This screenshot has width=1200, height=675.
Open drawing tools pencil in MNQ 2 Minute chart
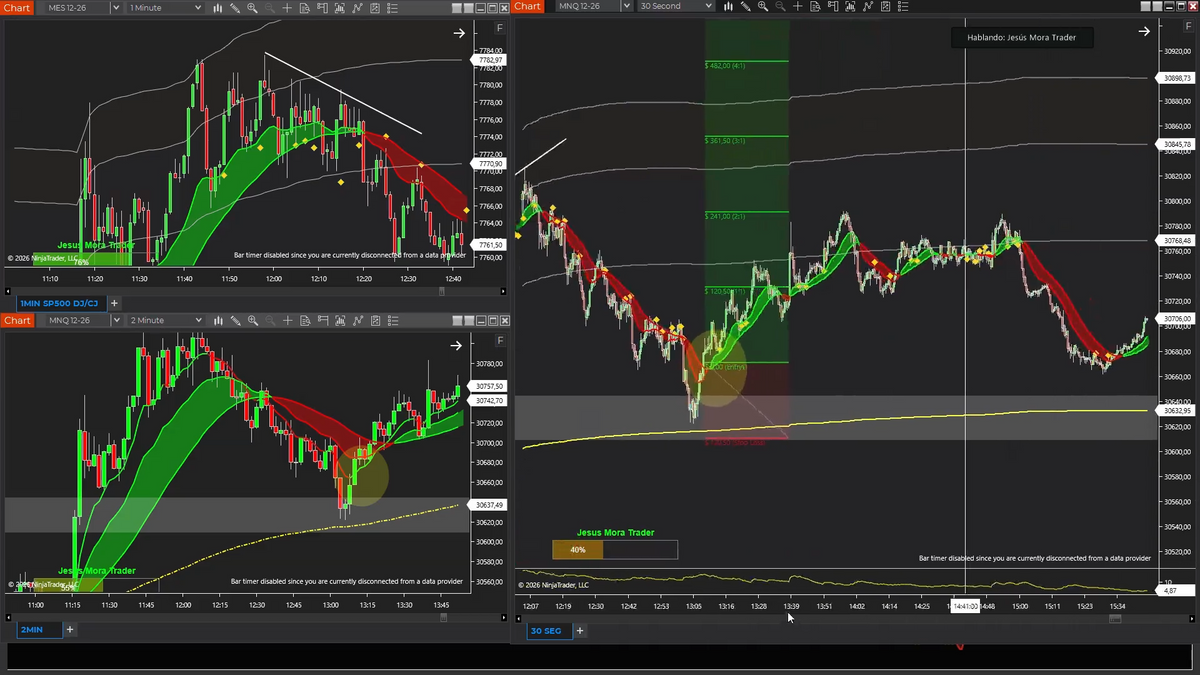click(235, 320)
